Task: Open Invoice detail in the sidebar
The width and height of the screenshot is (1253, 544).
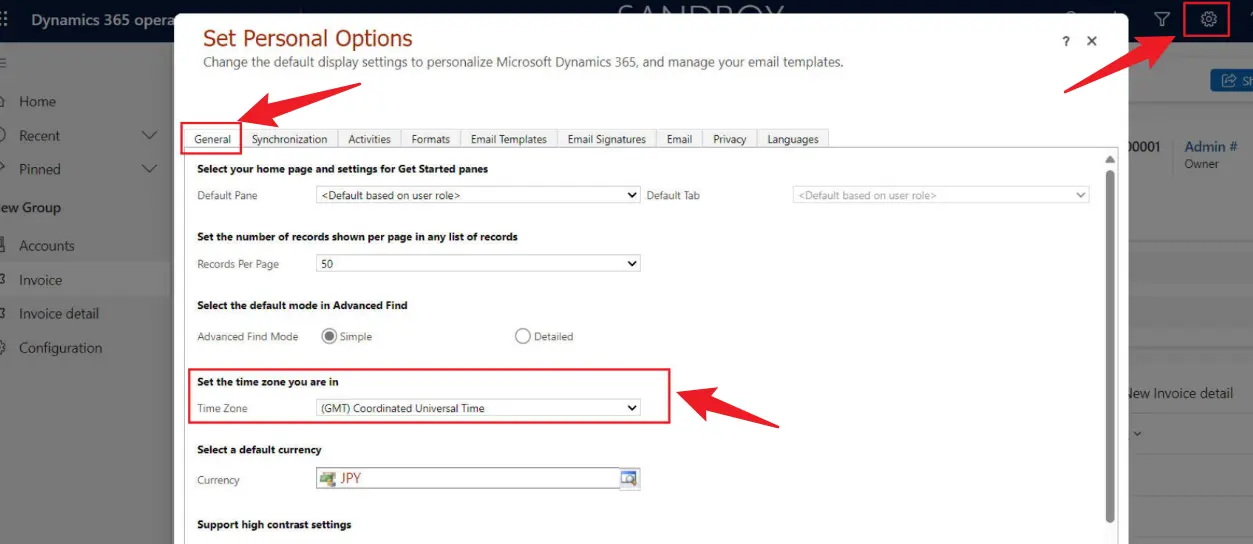Action: (x=59, y=313)
